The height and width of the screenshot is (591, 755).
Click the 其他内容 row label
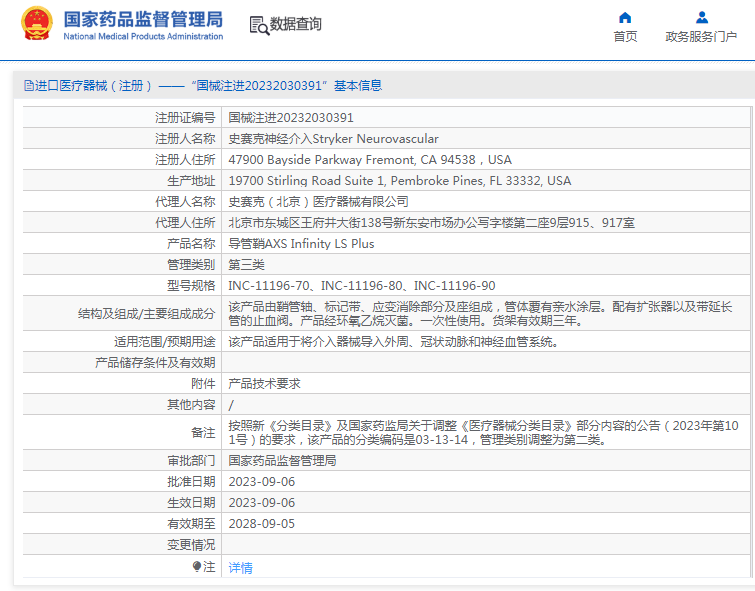[x=191, y=405]
